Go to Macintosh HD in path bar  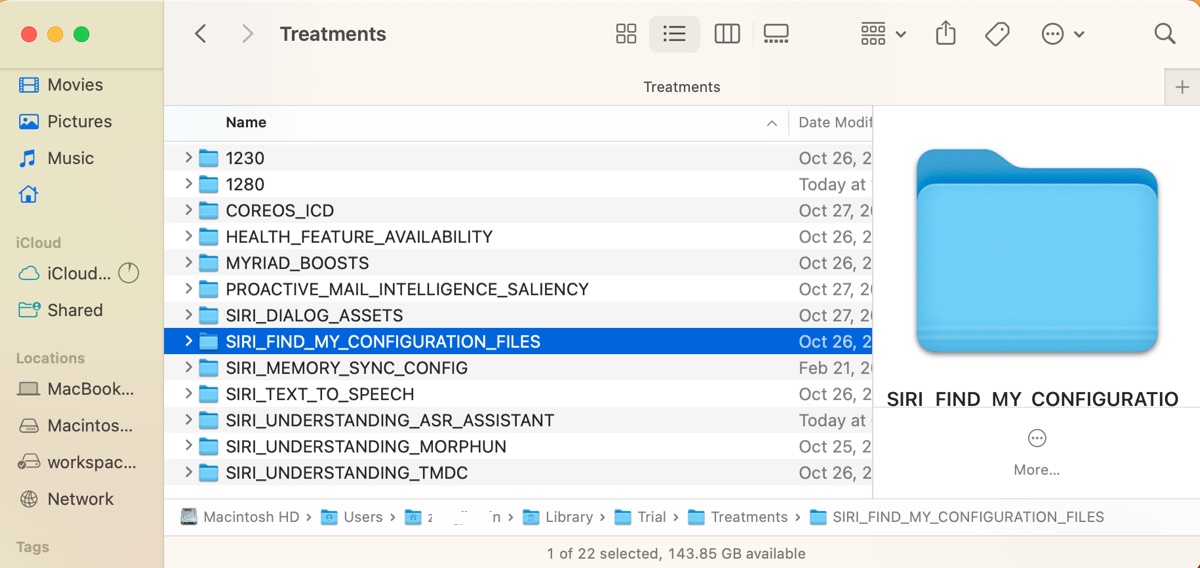pos(240,517)
